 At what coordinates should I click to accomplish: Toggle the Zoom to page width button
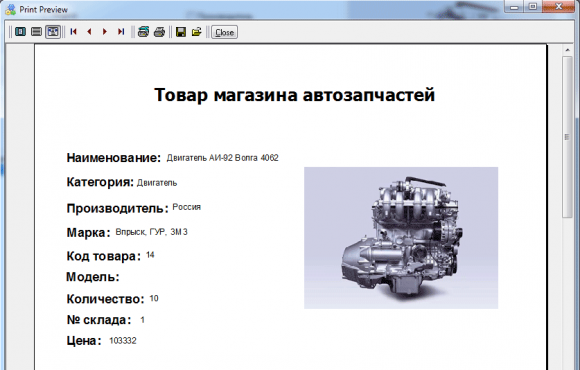tap(53, 32)
